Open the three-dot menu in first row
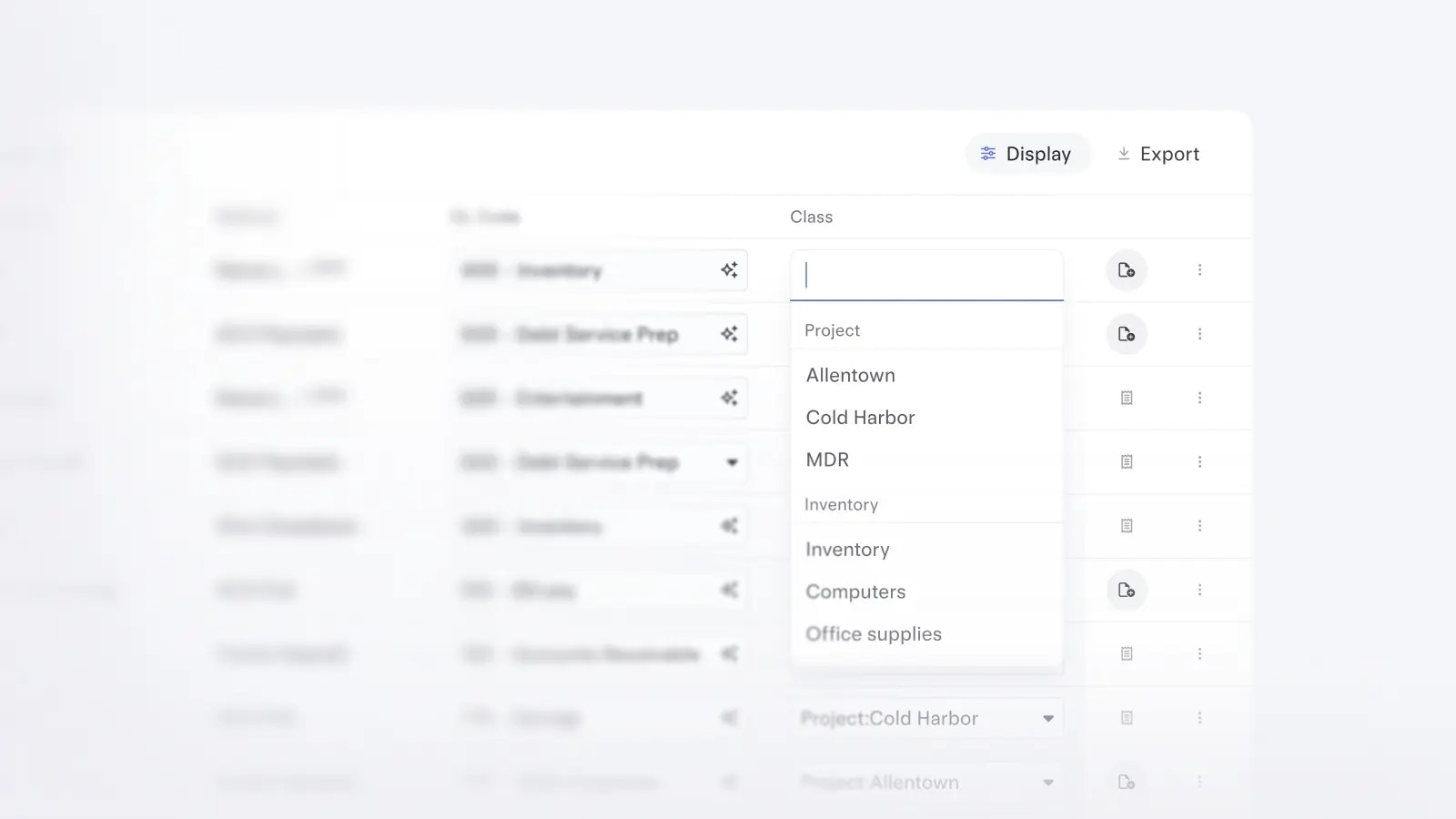This screenshot has height=819, width=1456. (1199, 270)
